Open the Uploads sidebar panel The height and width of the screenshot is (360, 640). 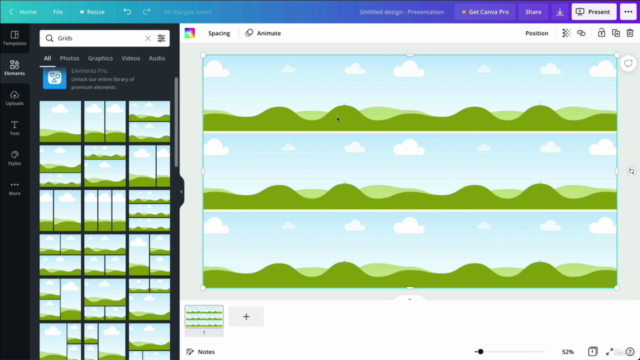tap(15, 98)
